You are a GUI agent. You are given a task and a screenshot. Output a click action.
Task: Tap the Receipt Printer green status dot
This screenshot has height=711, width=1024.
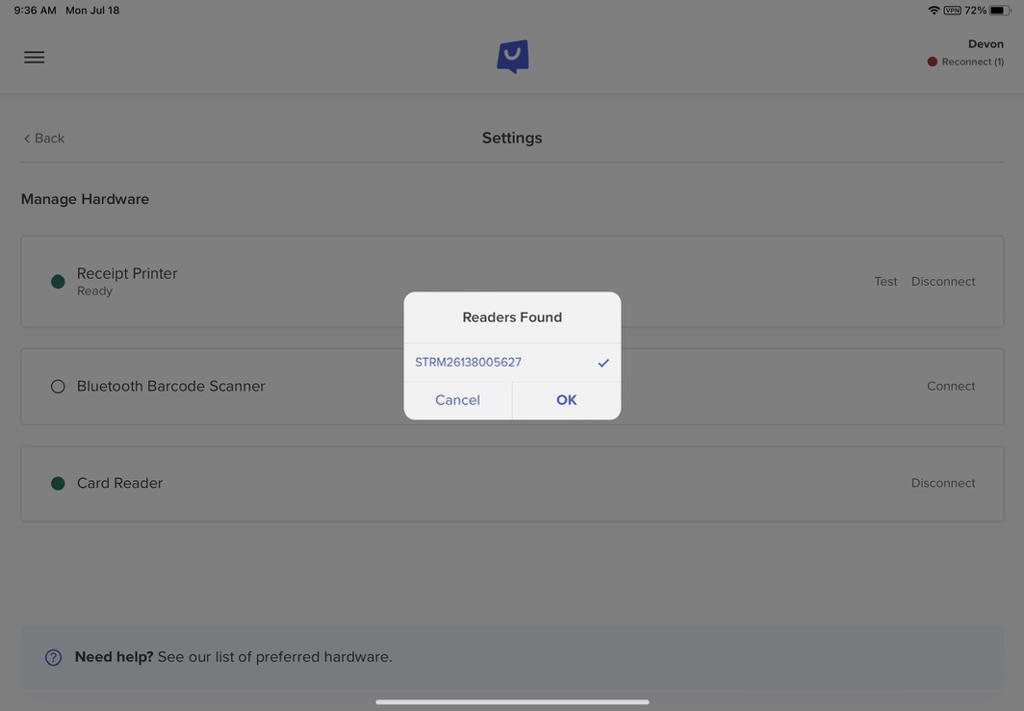tap(58, 282)
